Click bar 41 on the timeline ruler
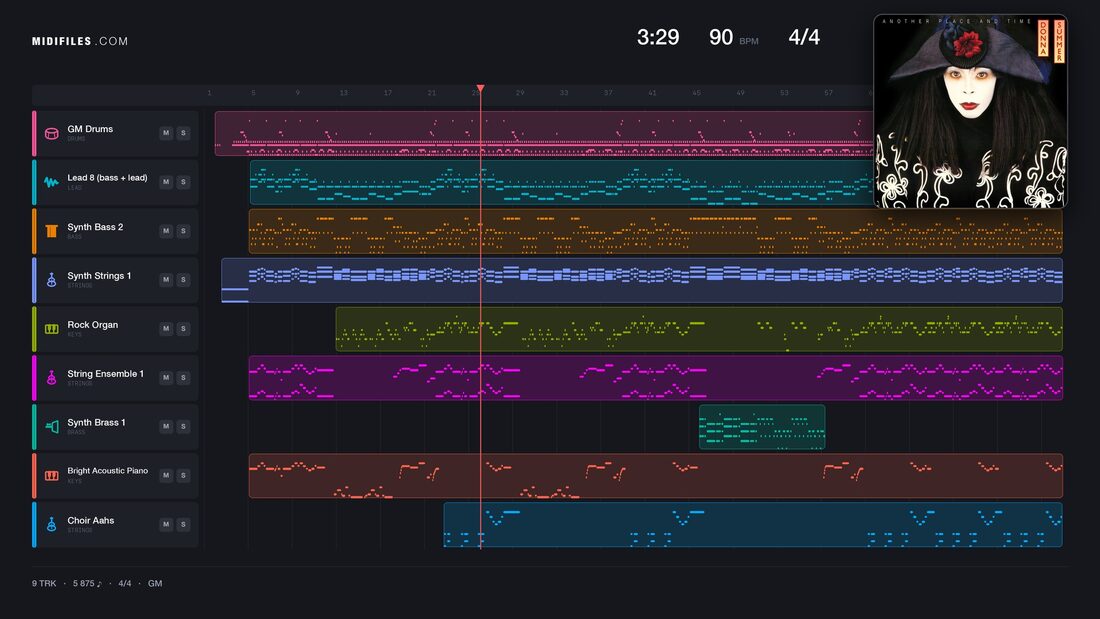Viewport: 1100px width, 619px height. tap(652, 93)
